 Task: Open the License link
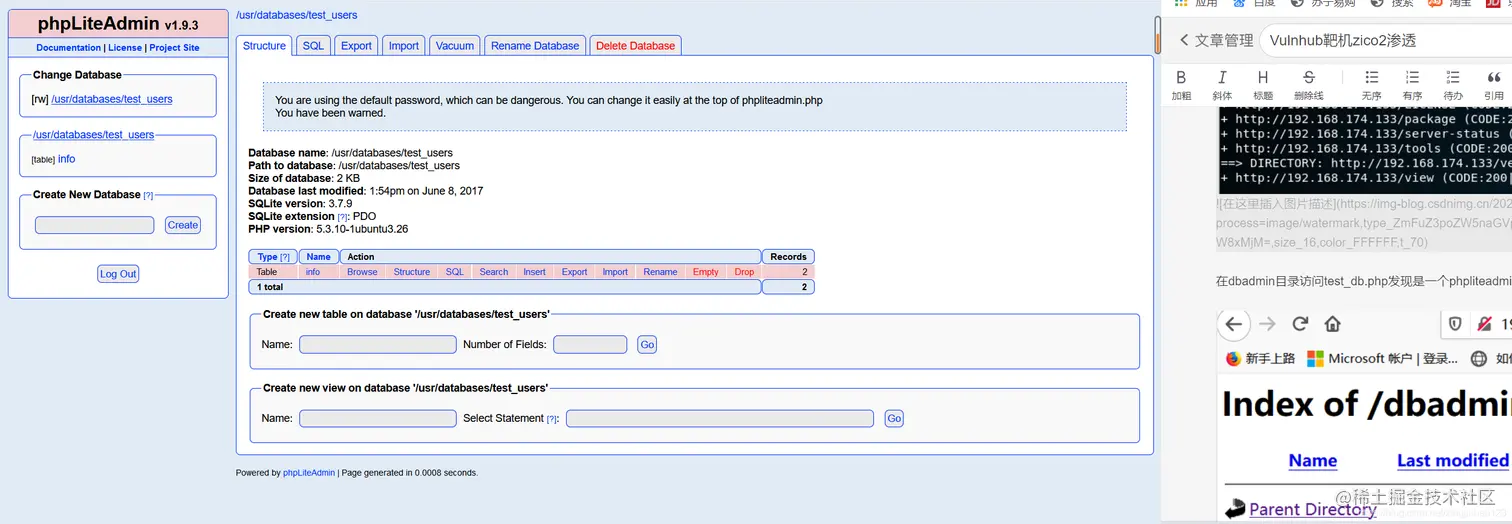tap(125, 48)
